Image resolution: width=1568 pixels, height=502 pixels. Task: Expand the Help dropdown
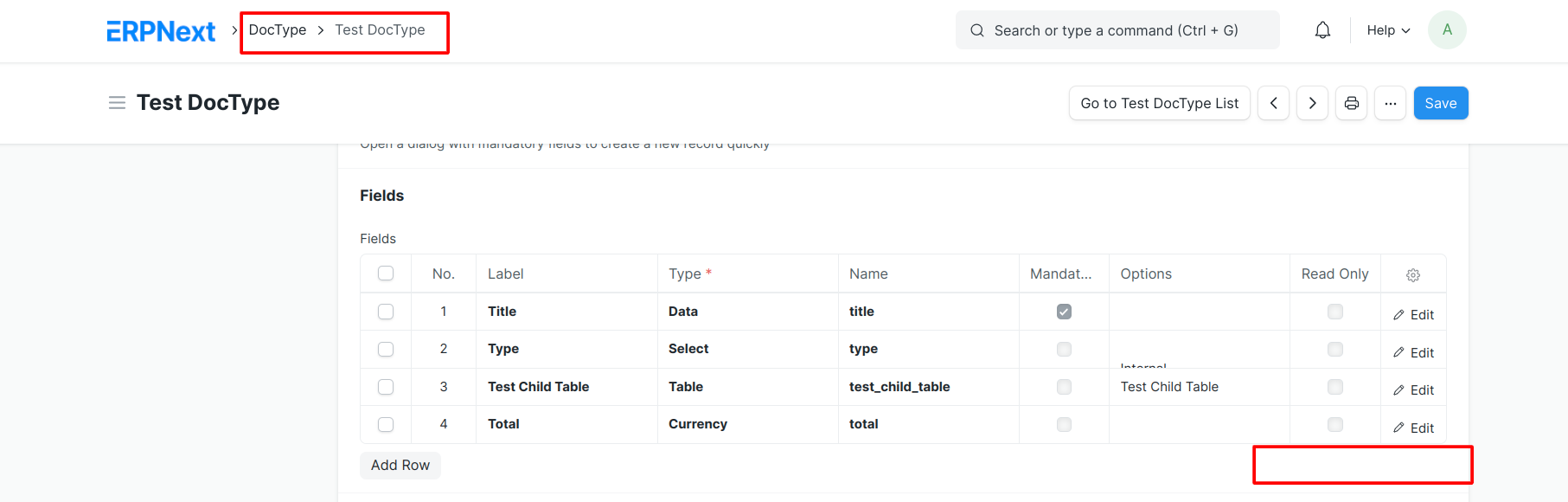point(1388,30)
